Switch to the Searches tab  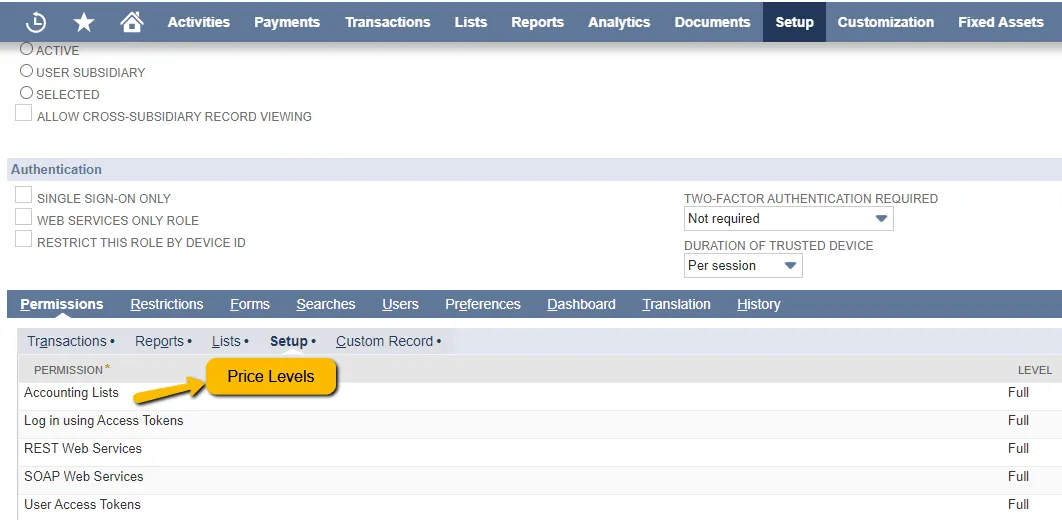coord(326,304)
